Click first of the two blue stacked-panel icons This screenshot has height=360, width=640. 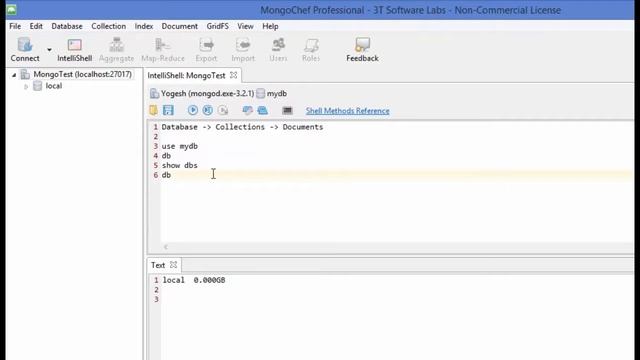pos(247,110)
